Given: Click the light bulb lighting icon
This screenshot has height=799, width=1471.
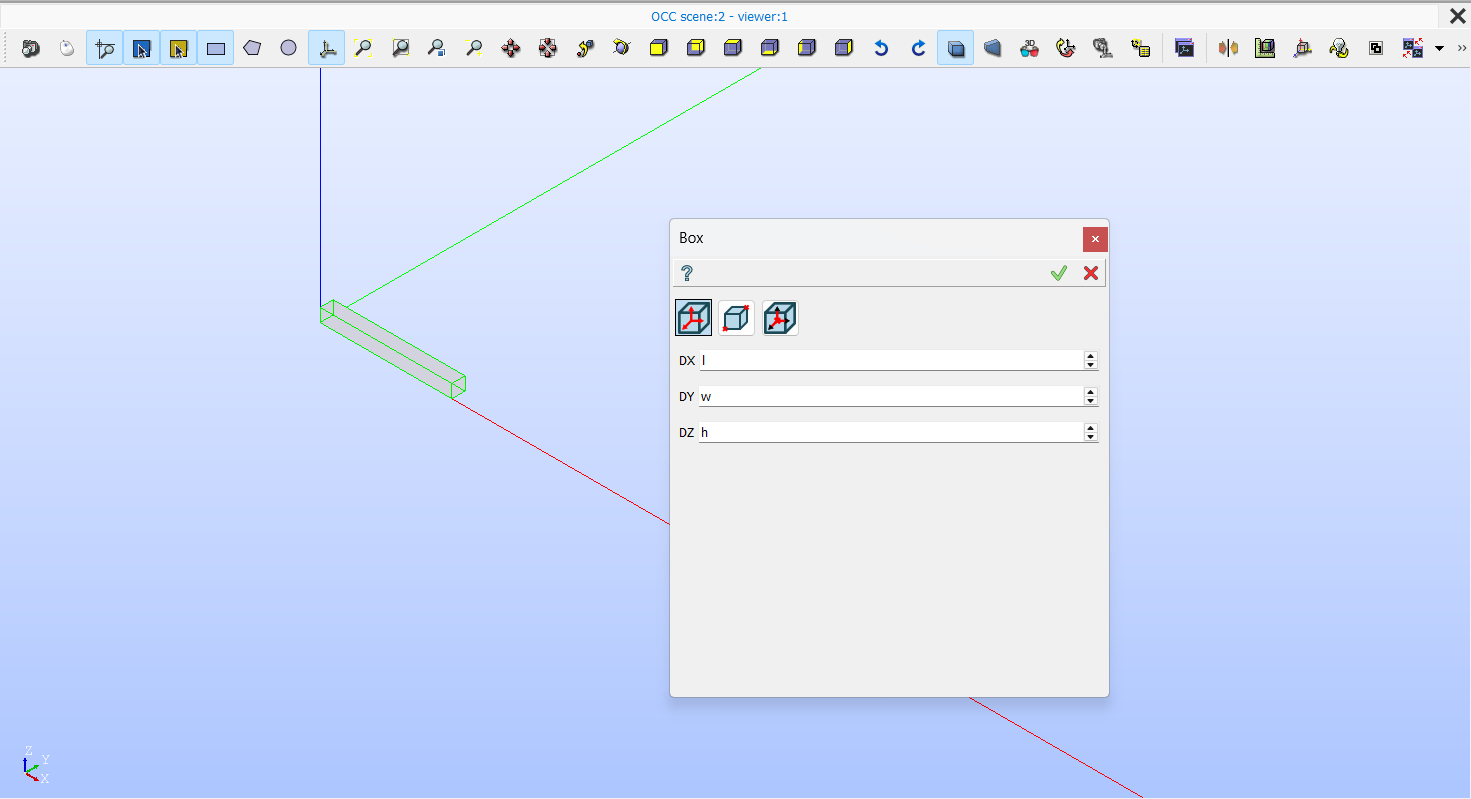Looking at the screenshot, I should [x=1339, y=48].
